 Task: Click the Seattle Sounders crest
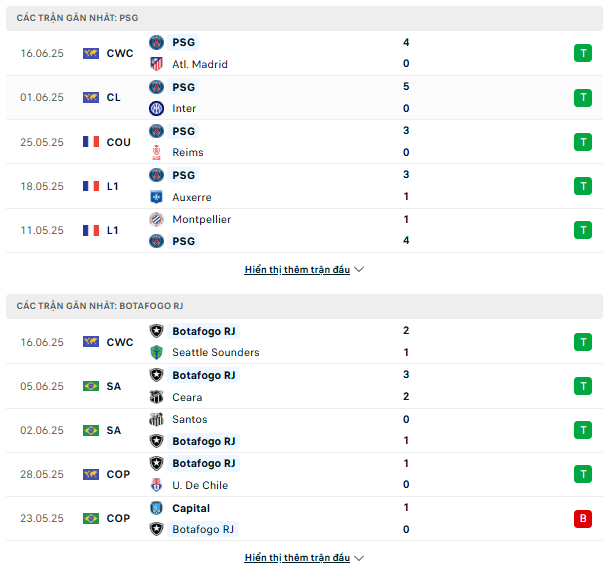point(156,352)
